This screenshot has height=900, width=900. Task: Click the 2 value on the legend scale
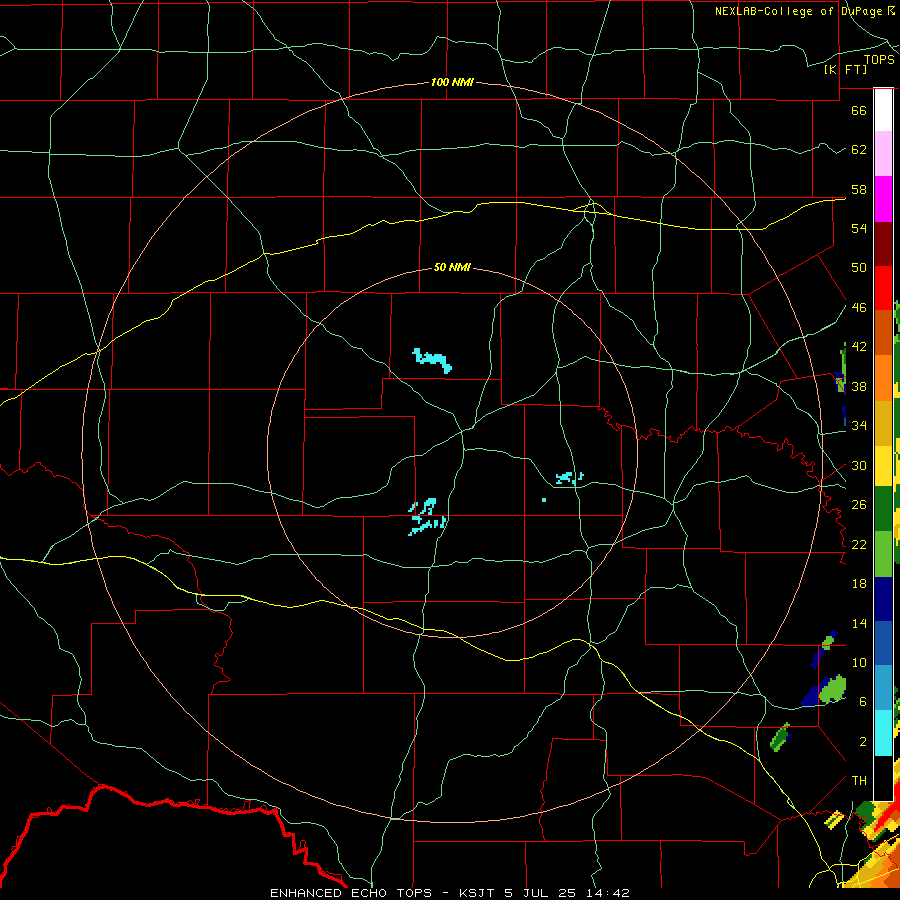(863, 742)
